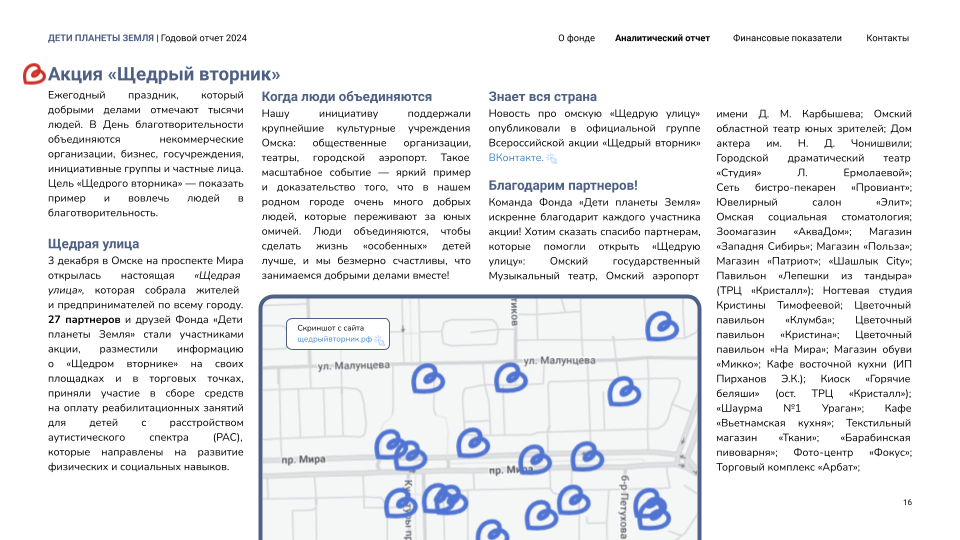Viewport: 960px width, 540px height.
Task: Click the left пр. Мира map label
Action: click(x=304, y=459)
